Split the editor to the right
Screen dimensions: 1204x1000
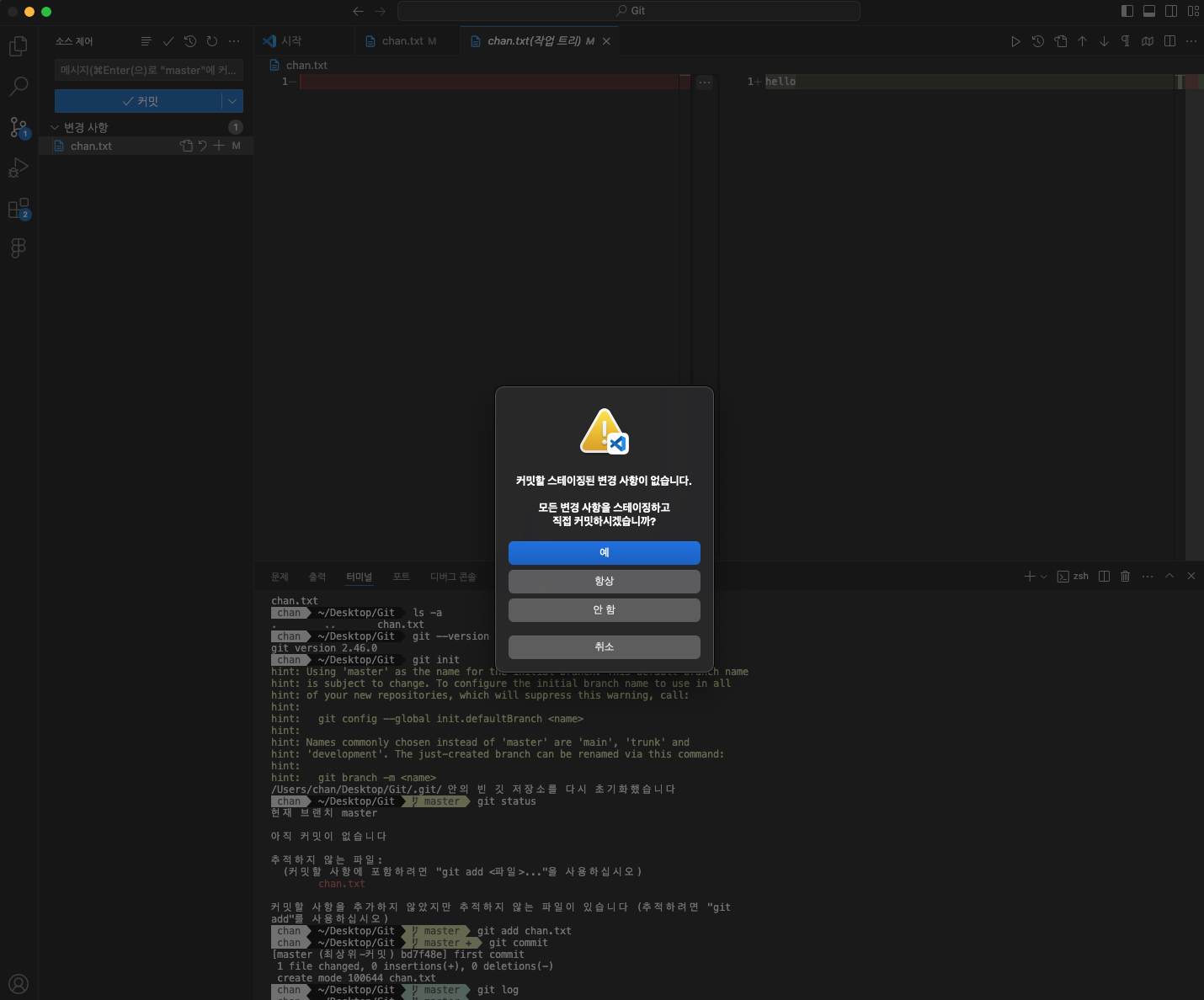(x=1169, y=41)
